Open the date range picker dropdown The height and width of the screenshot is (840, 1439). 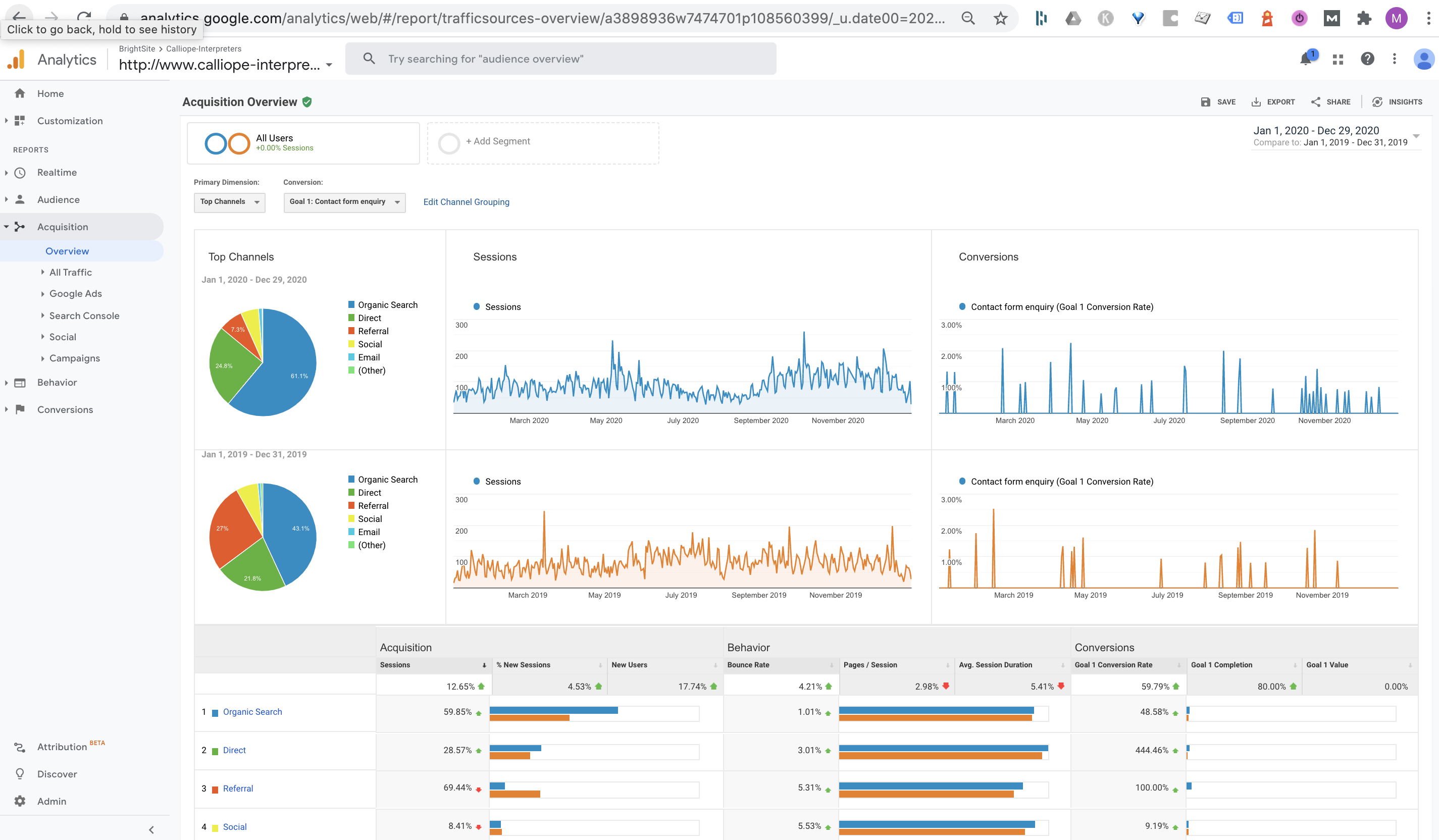tap(1416, 136)
